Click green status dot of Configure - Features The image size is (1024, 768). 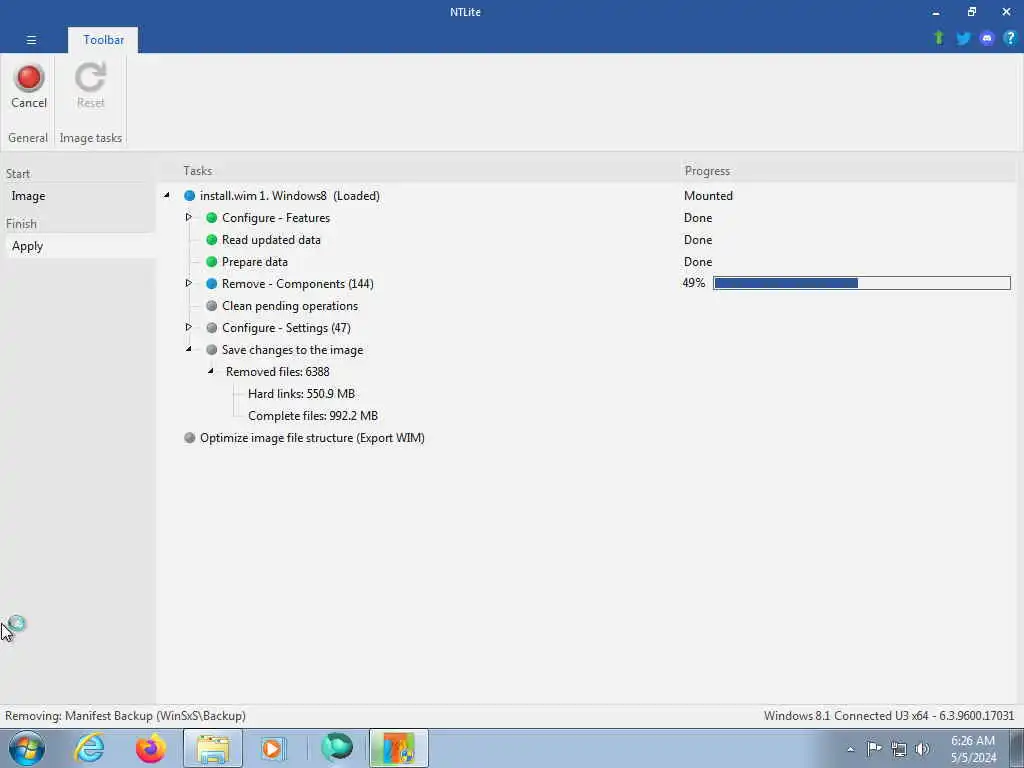[x=212, y=218]
